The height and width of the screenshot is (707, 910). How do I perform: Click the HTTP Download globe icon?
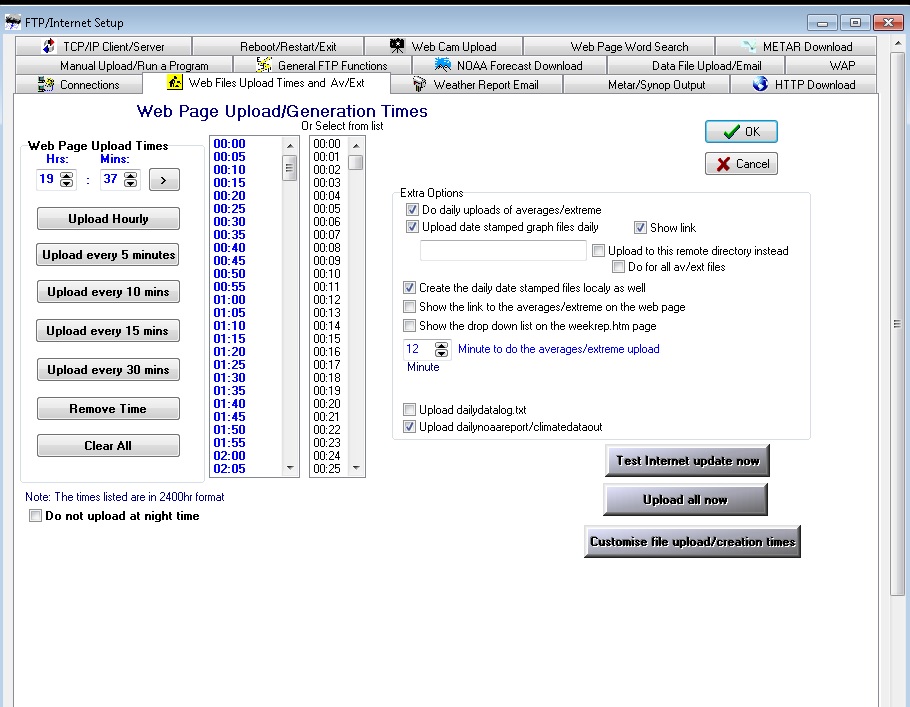click(x=760, y=84)
